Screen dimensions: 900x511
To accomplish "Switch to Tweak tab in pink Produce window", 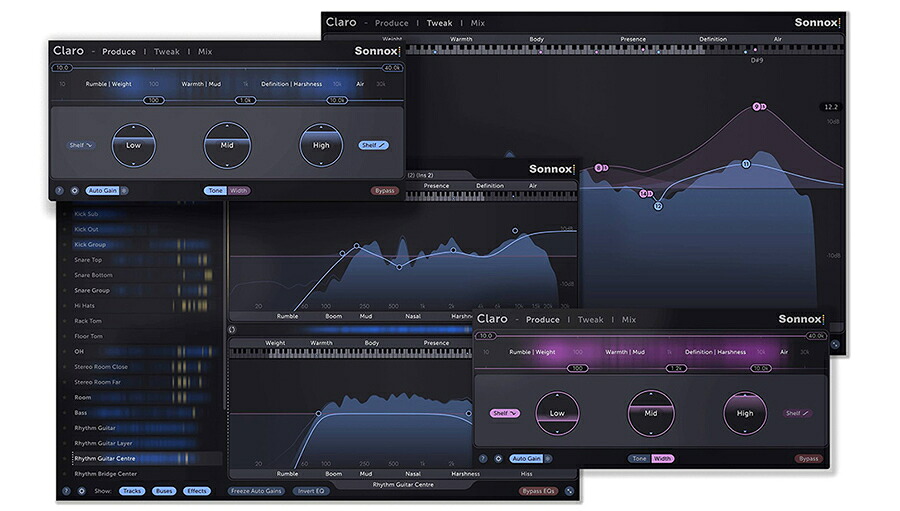I will [591, 320].
